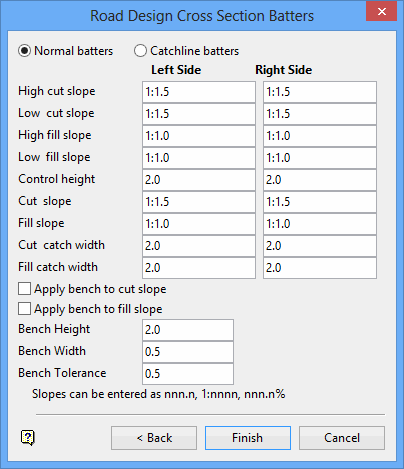
Task: Select the Normal batters radio button
Action: coord(25,51)
